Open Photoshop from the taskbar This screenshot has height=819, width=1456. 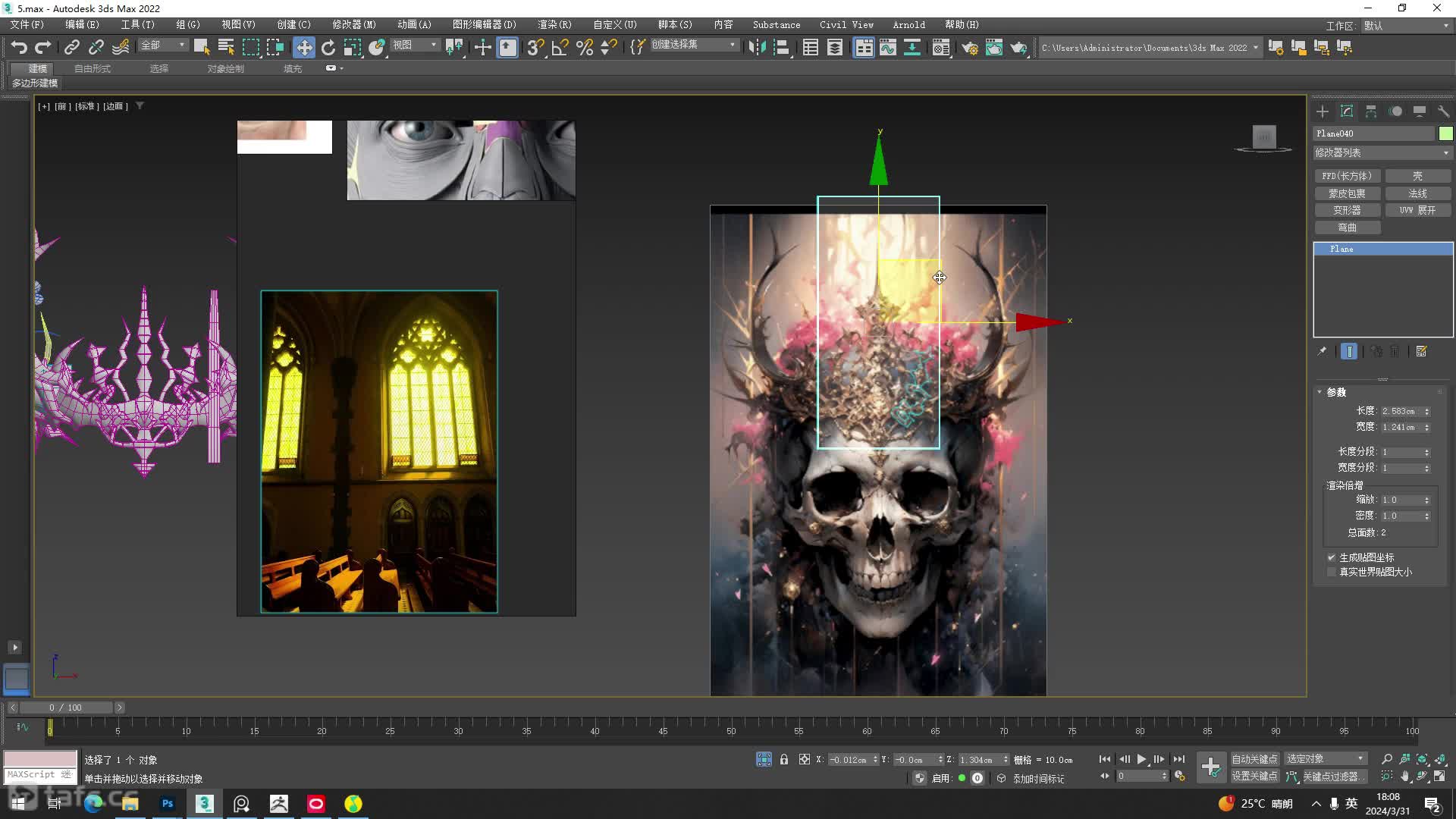(168, 803)
